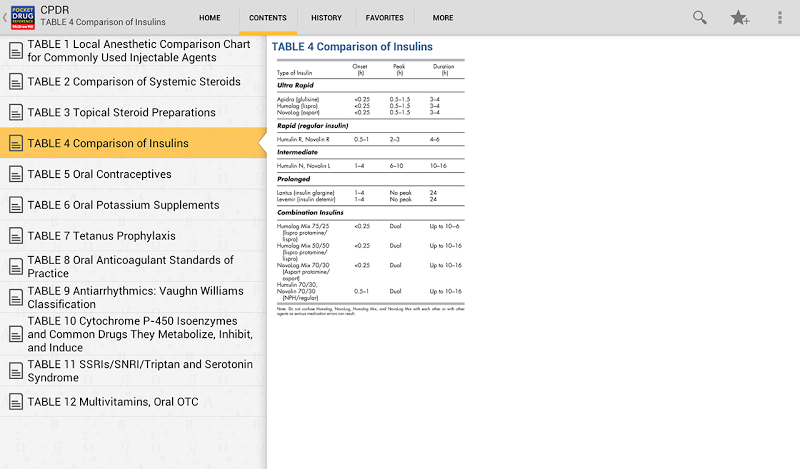Click document icon beside TABLE 11 SSRIs/SNRI
The width and height of the screenshot is (800, 469).
tap(16, 371)
